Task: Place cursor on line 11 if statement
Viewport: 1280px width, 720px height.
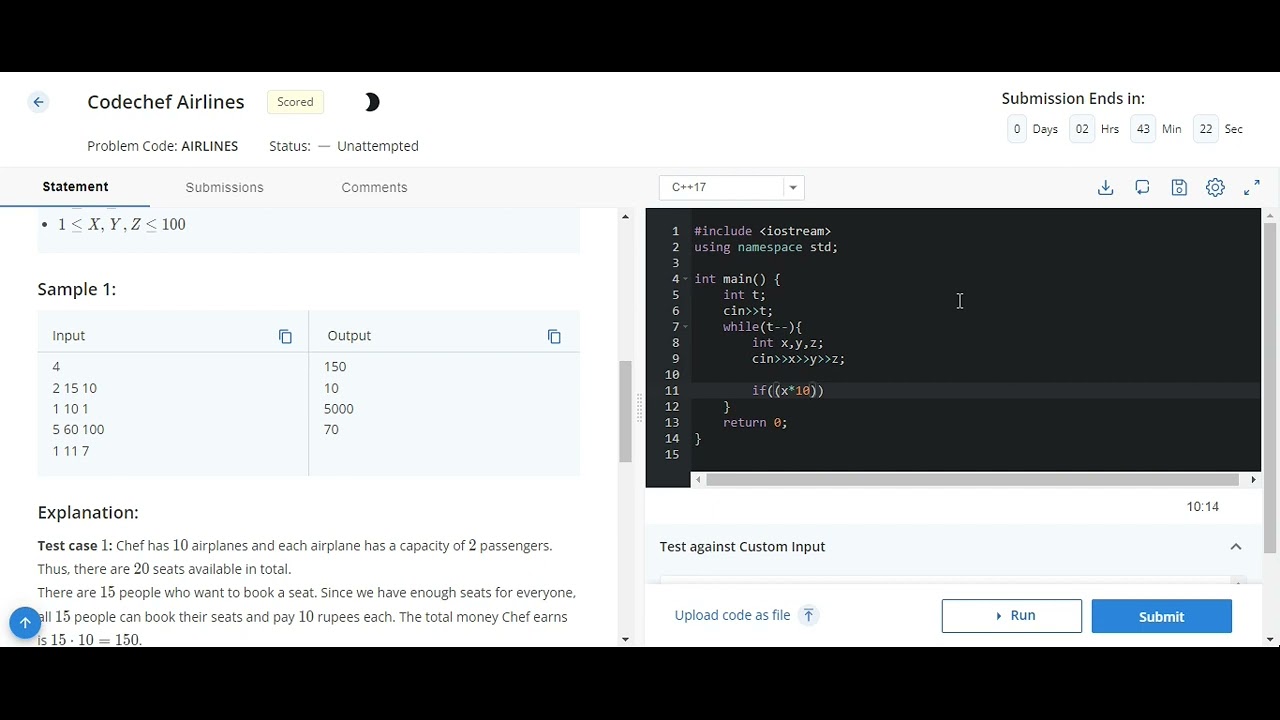Action: 788,391
